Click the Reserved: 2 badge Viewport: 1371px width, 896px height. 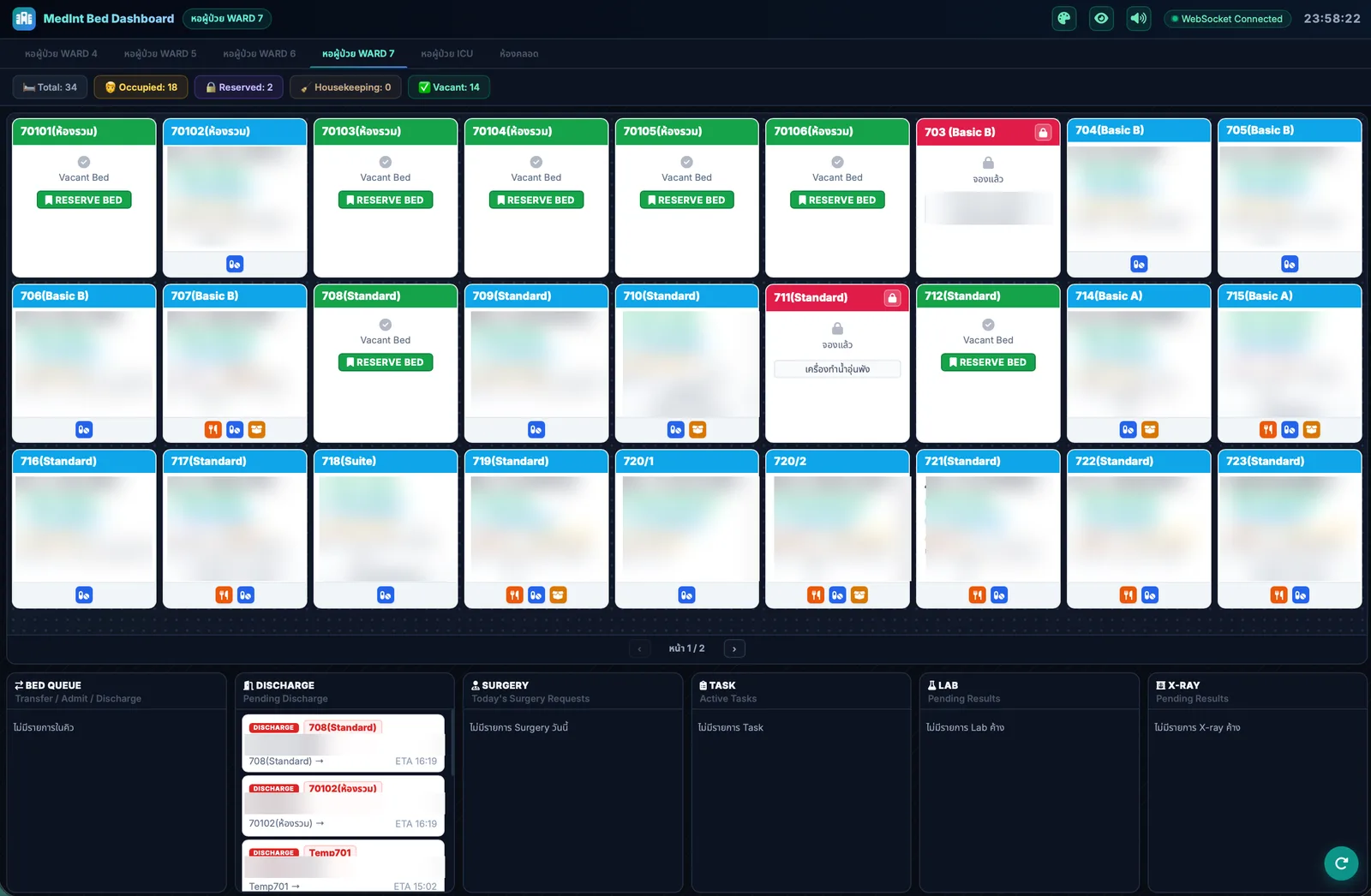point(239,87)
